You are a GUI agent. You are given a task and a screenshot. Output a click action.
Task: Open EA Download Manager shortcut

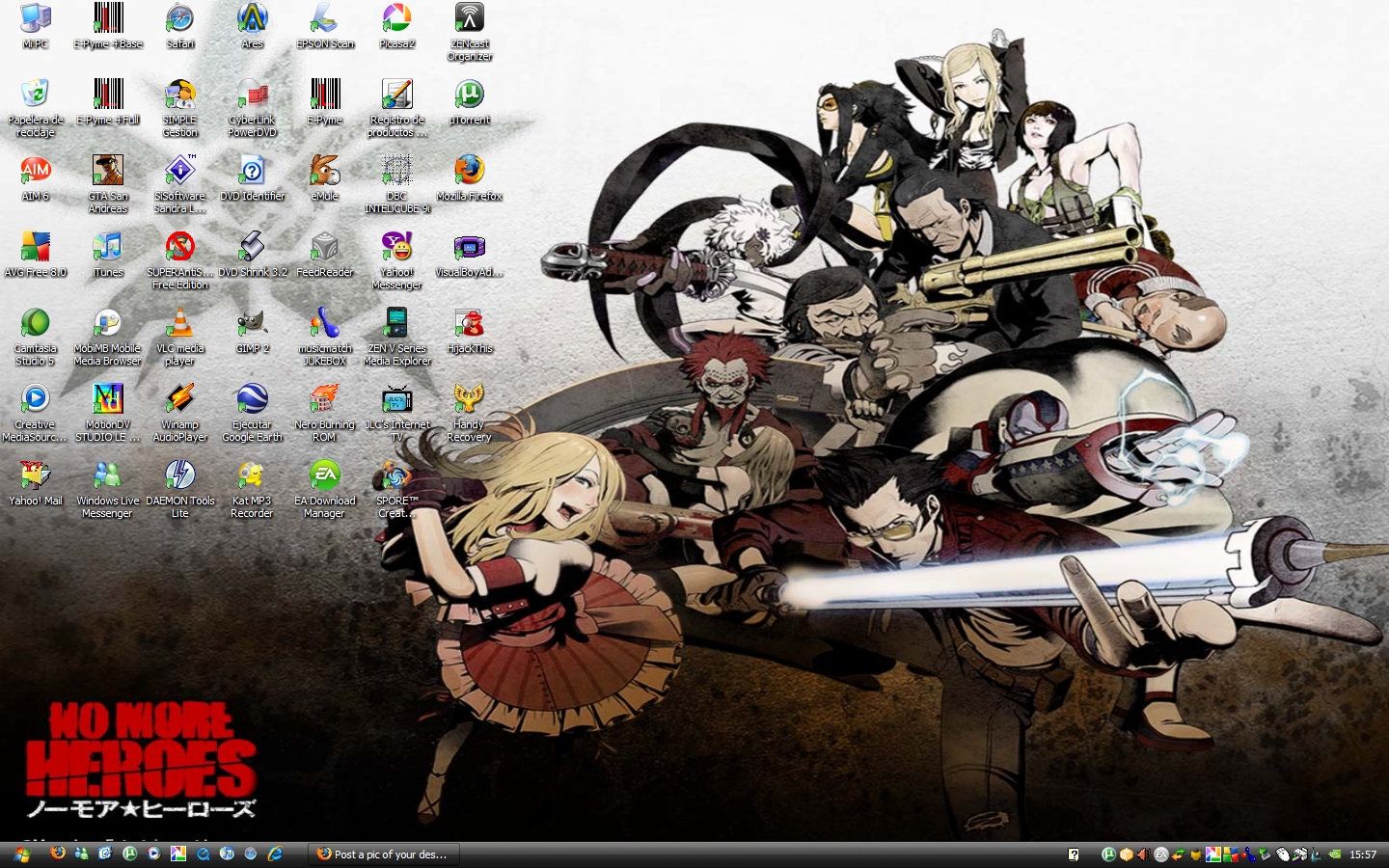(325, 489)
